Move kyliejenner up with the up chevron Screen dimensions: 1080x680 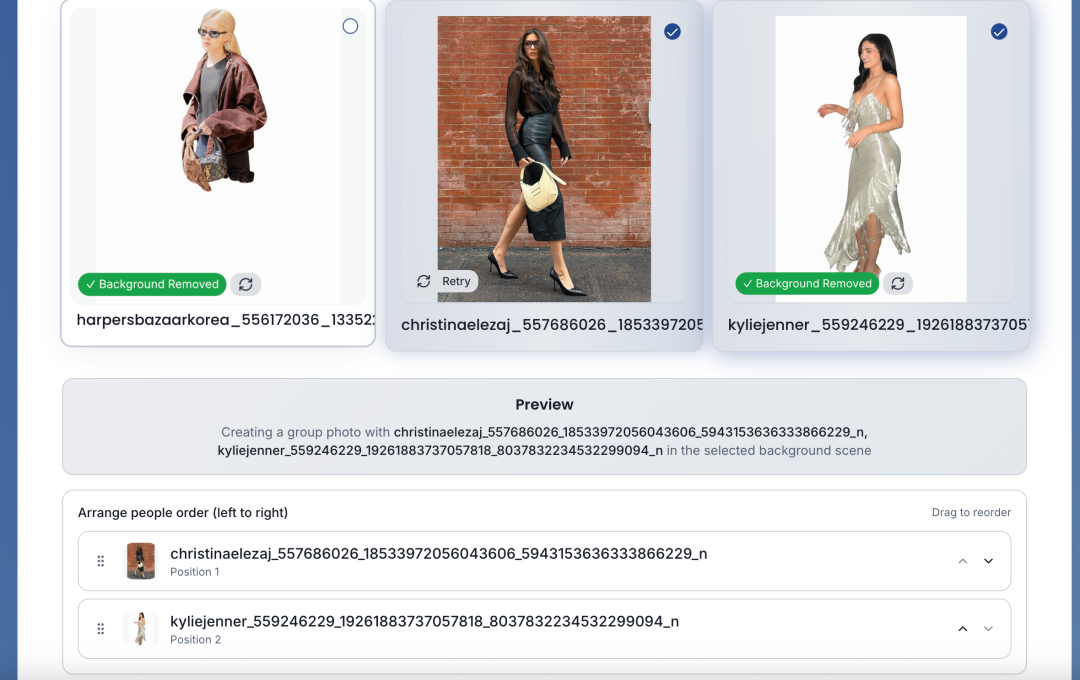(963, 629)
